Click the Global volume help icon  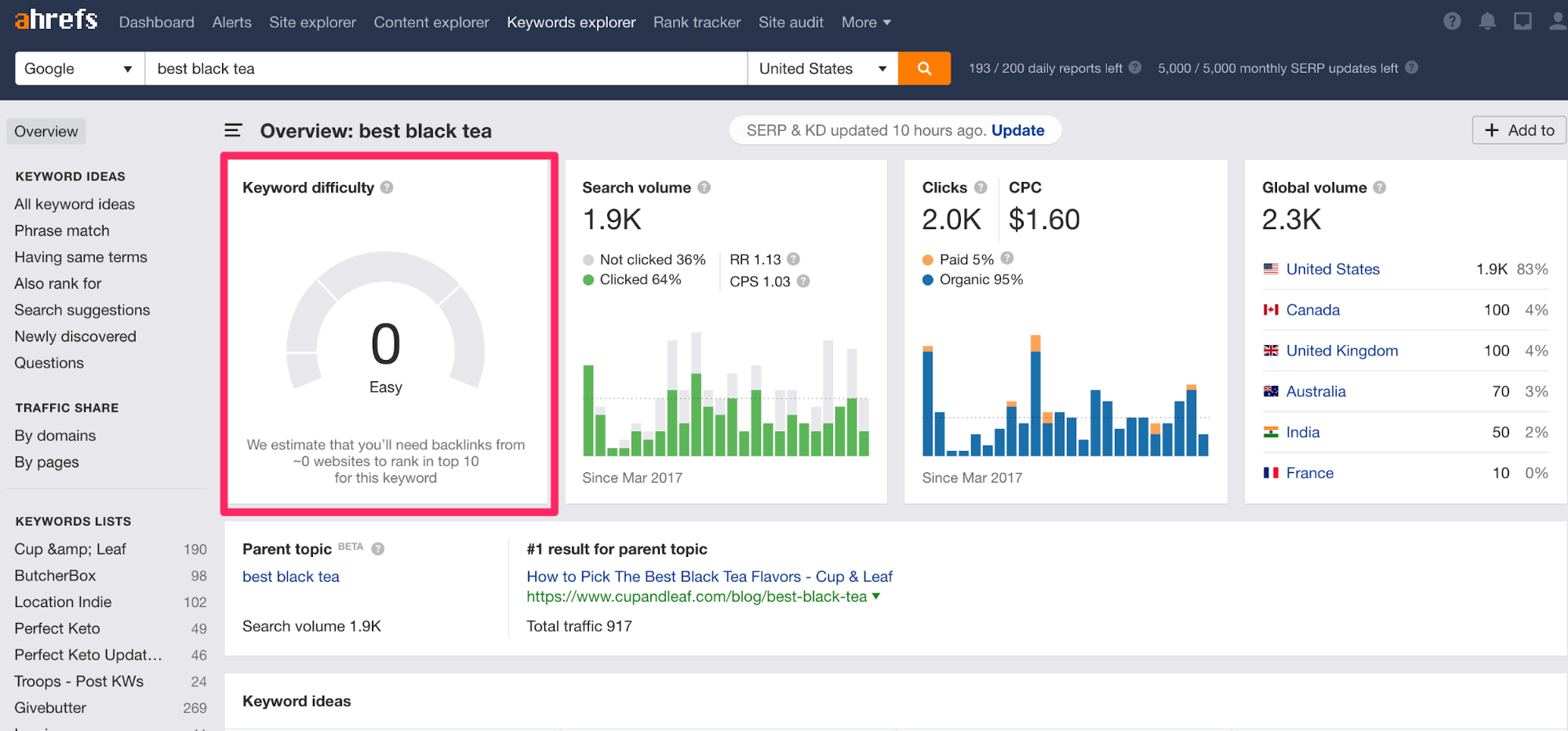coord(1380,187)
